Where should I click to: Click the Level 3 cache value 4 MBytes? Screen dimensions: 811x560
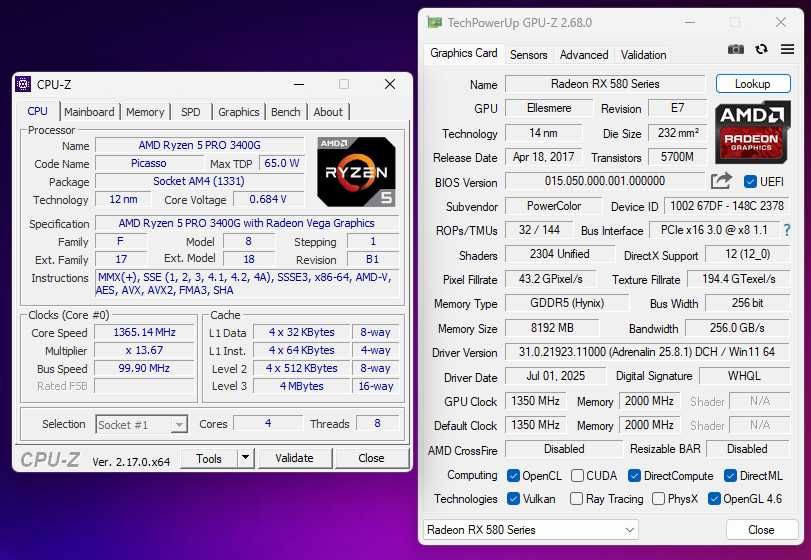(302, 386)
